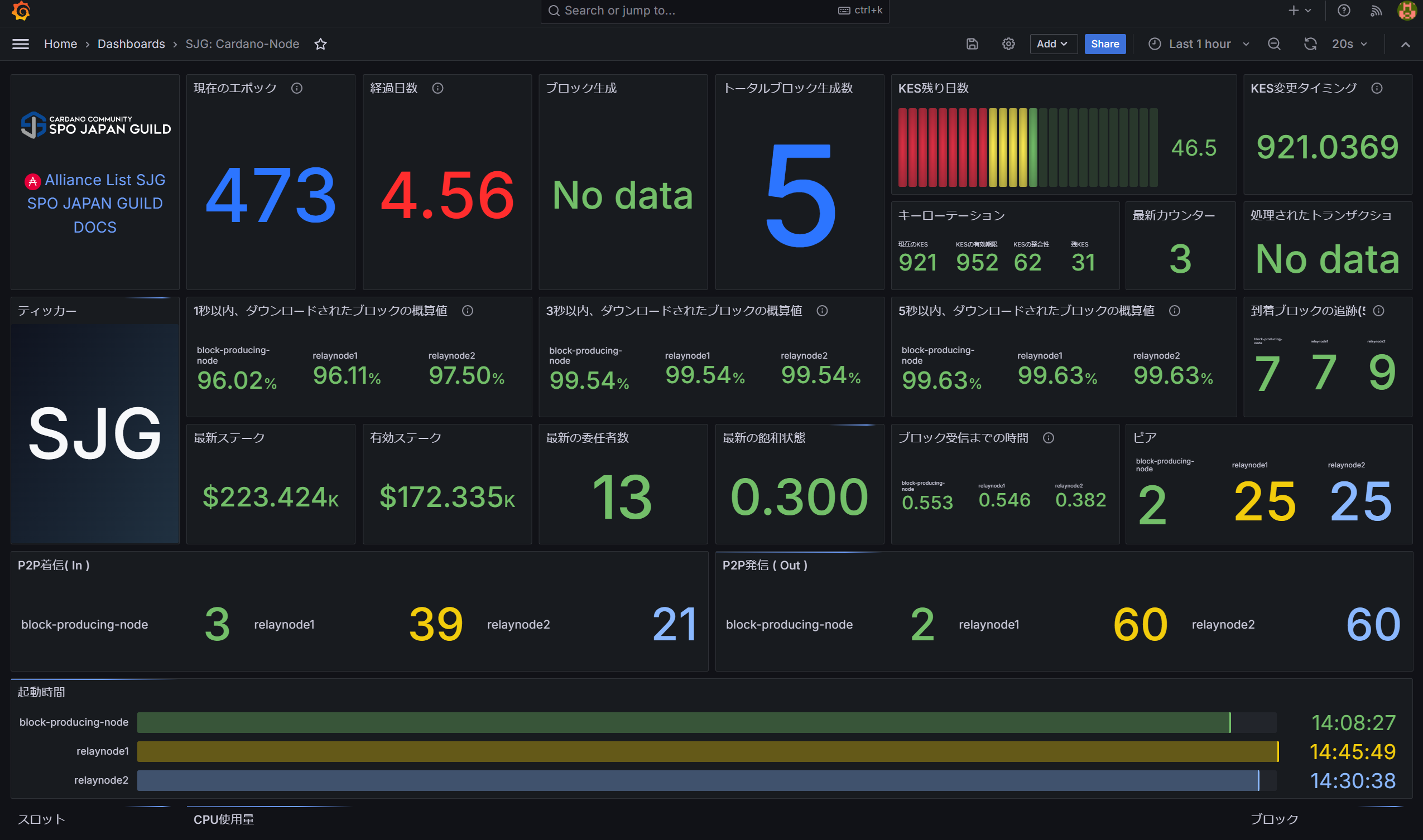Screen dimensions: 1423x840
Task: Star the SJG: Cardano-Node dashboard
Action: click(320, 44)
